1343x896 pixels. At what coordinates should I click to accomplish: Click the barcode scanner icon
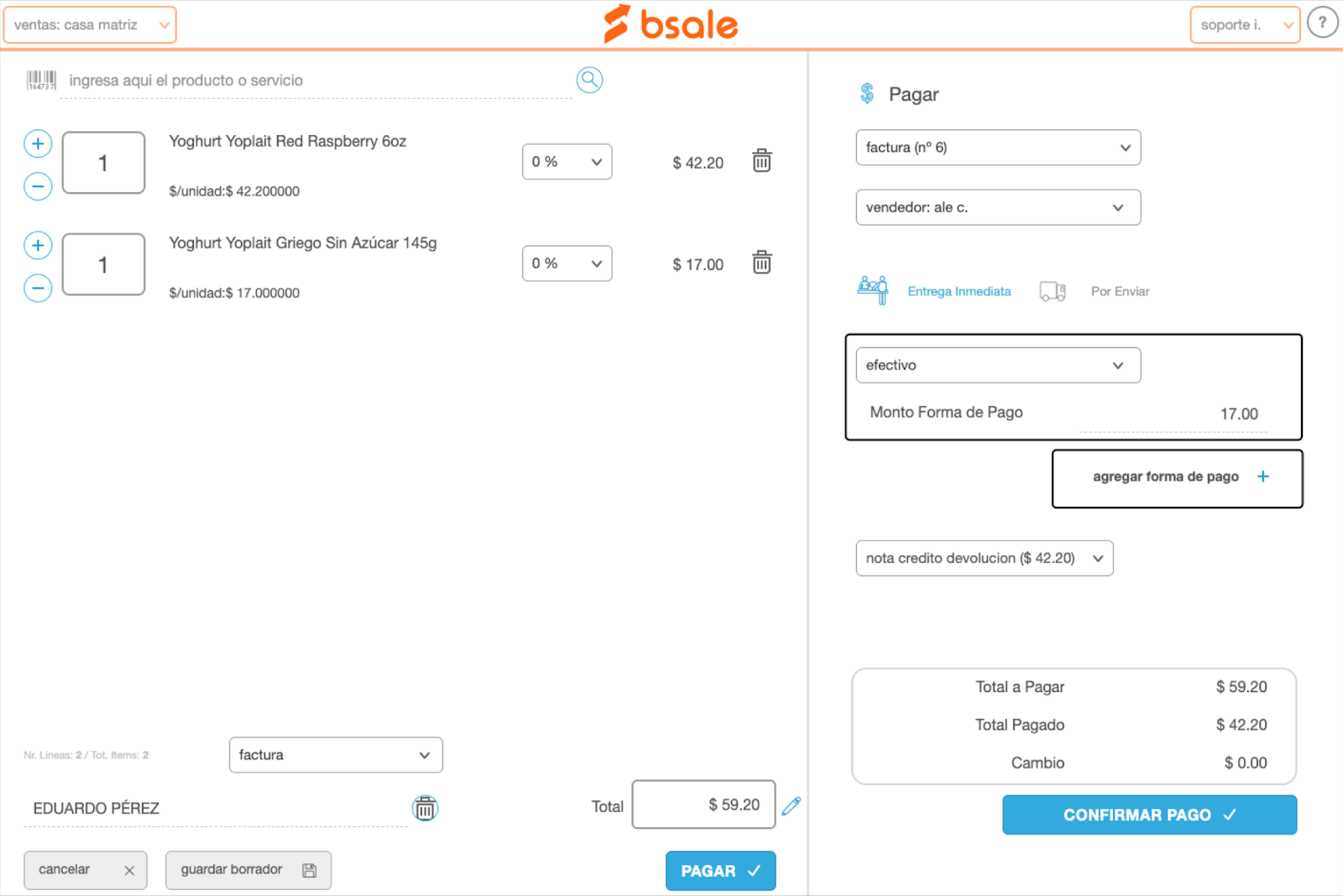[x=41, y=81]
